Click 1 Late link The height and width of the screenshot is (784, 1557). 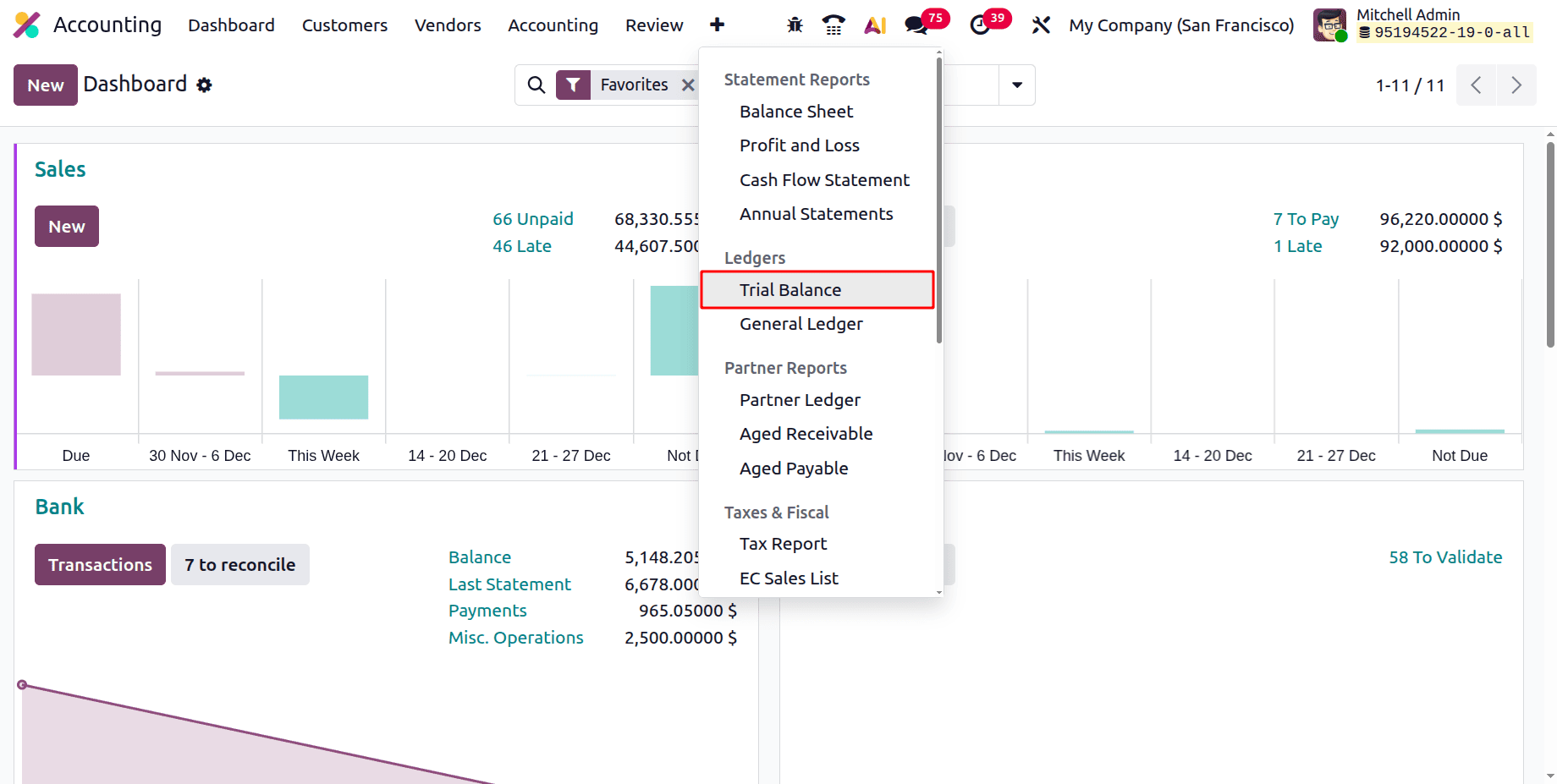1298,246
